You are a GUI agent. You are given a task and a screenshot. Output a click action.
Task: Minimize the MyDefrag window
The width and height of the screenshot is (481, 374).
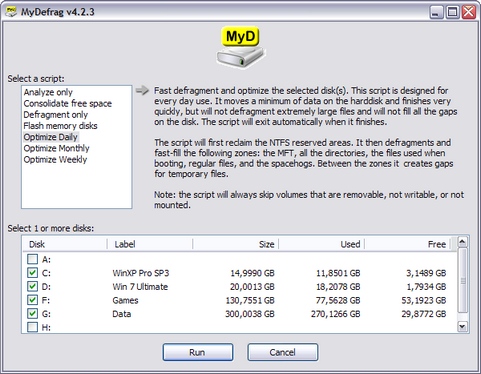tap(436, 12)
